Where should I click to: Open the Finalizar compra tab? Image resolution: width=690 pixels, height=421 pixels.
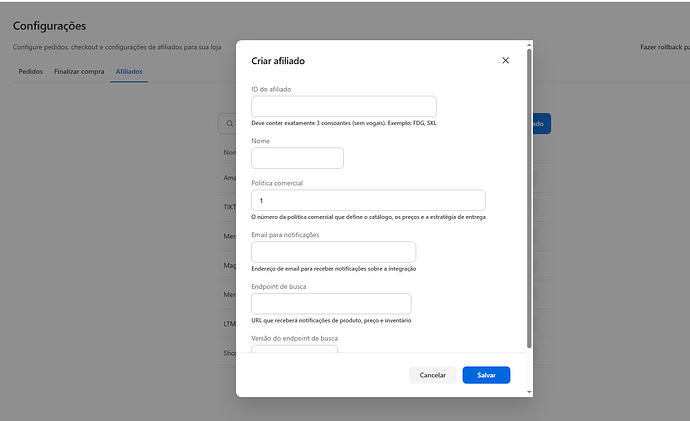click(x=79, y=71)
